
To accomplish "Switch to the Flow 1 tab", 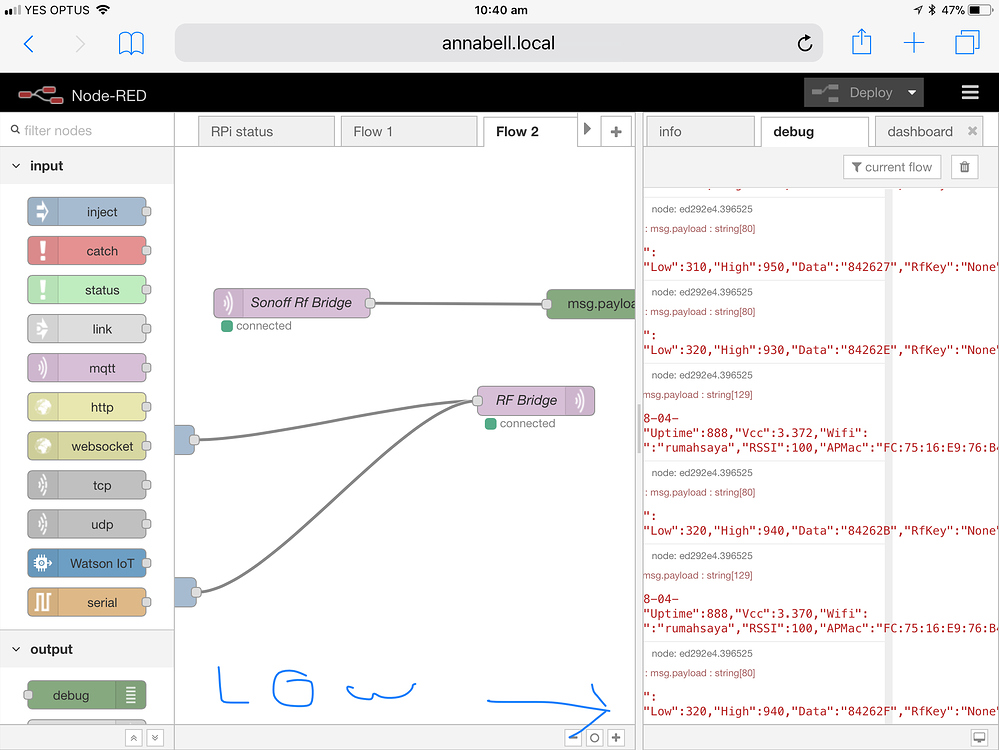I will [408, 130].
